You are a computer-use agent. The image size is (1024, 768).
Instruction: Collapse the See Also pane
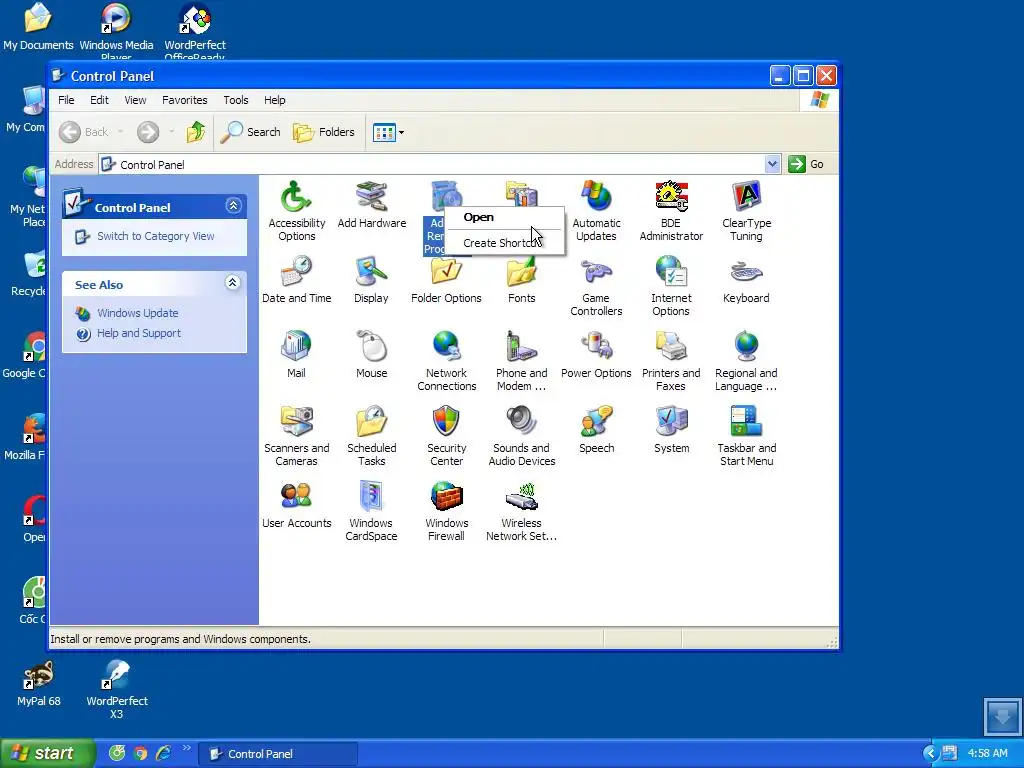[x=232, y=283]
